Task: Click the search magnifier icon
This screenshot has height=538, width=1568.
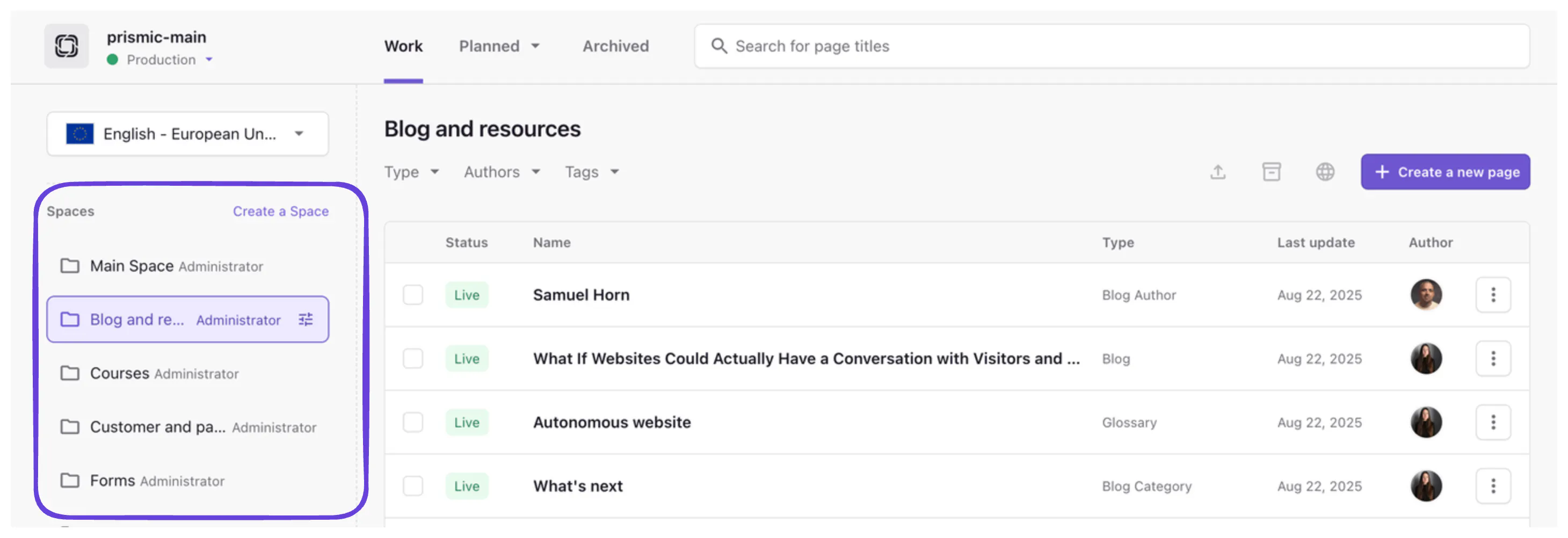Action: [719, 46]
